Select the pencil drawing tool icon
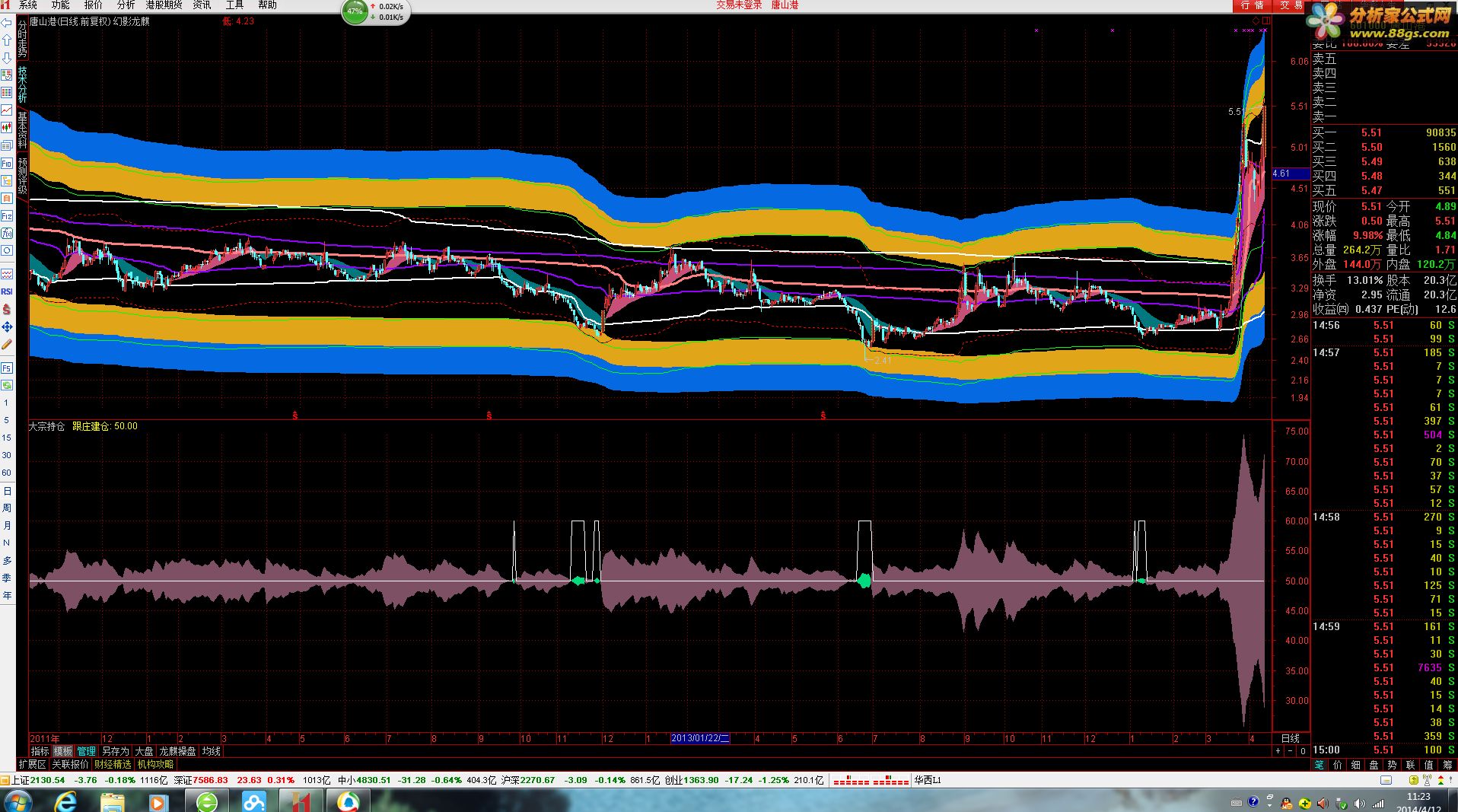The width and height of the screenshot is (1458, 812). (x=7, y=344)
